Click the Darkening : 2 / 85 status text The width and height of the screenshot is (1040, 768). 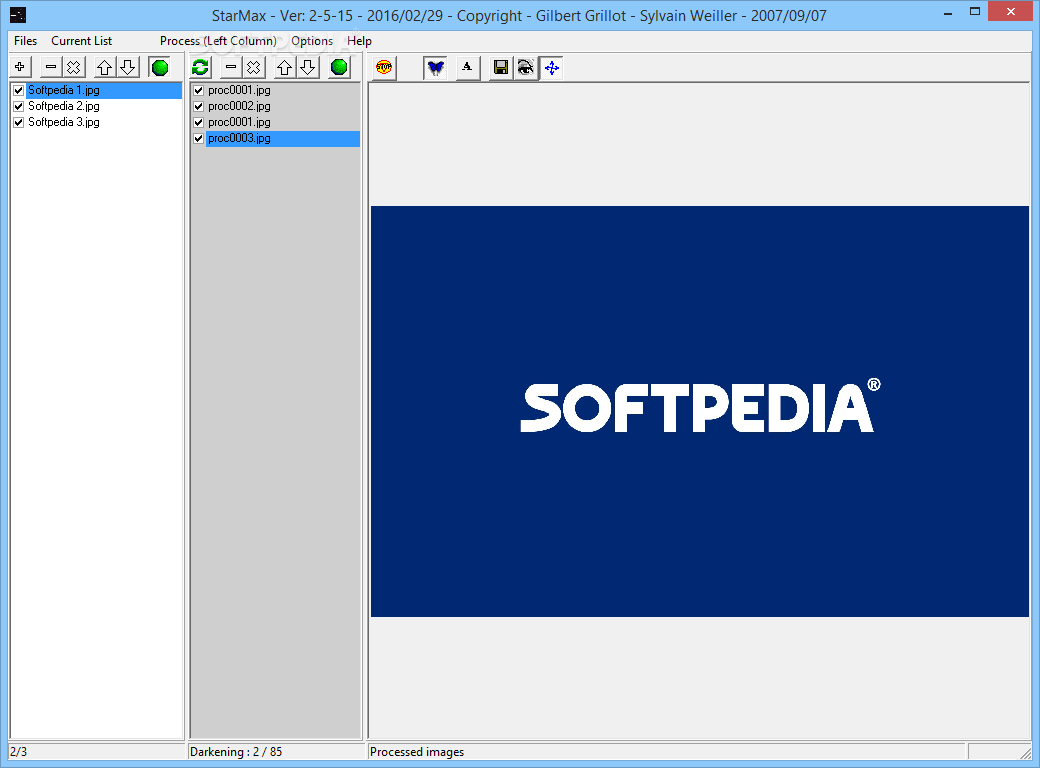point(236,751)
